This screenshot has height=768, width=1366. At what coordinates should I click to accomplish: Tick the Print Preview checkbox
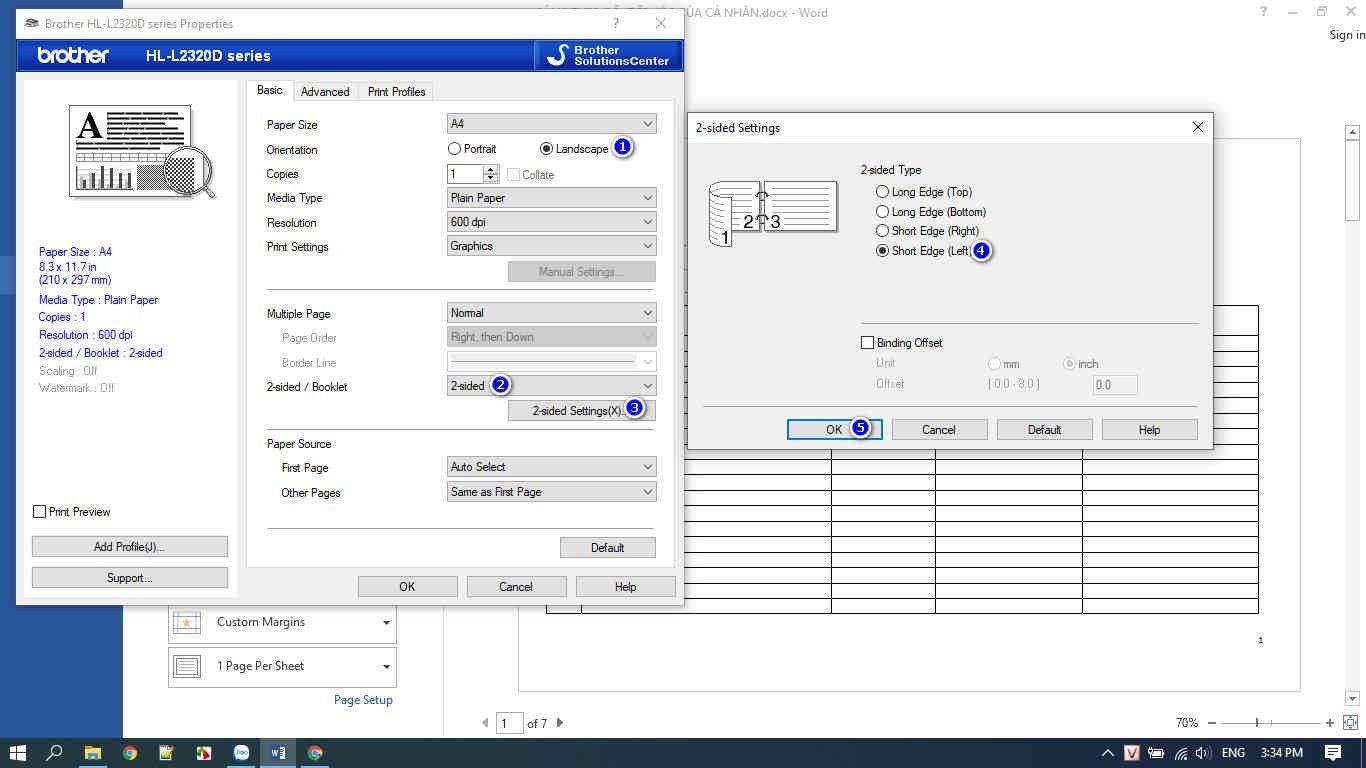40,512
